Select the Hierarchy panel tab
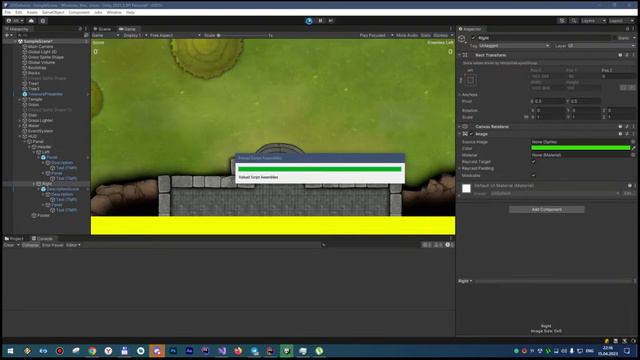 (x=17, y=29)
